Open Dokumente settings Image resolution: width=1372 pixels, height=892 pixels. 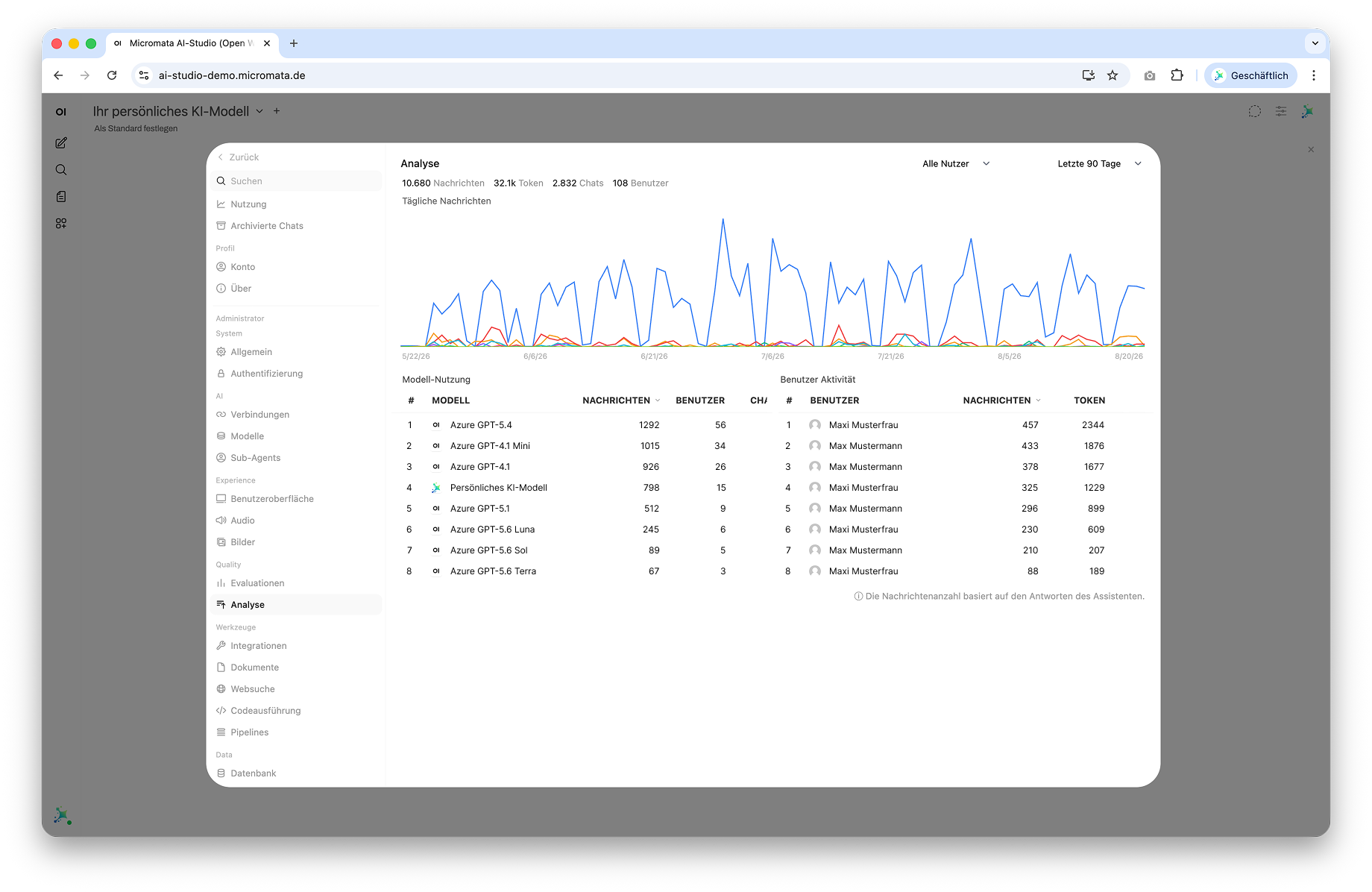296,668
